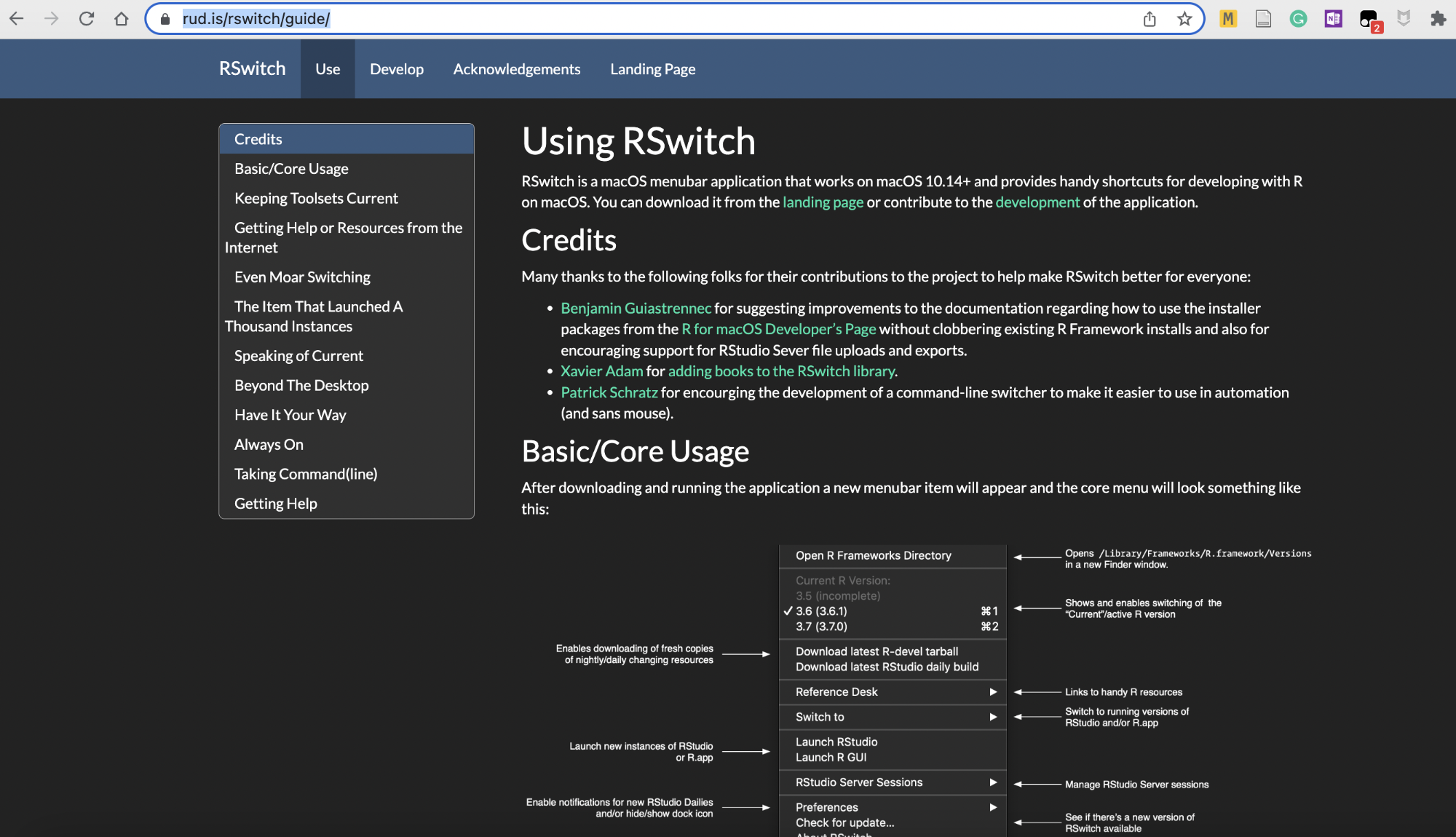Jump to Taking Command(line) section

pyautogui.click(x=347, y=474)
